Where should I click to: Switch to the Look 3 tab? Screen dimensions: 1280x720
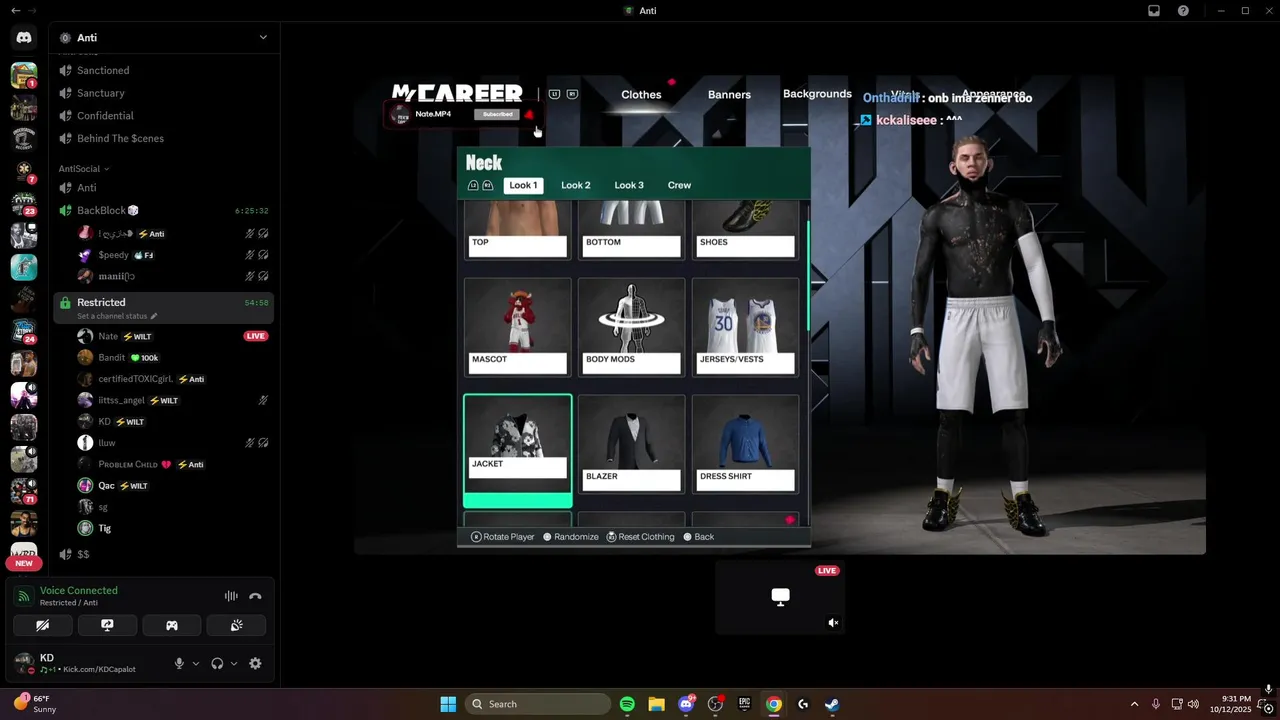(629, 185)
